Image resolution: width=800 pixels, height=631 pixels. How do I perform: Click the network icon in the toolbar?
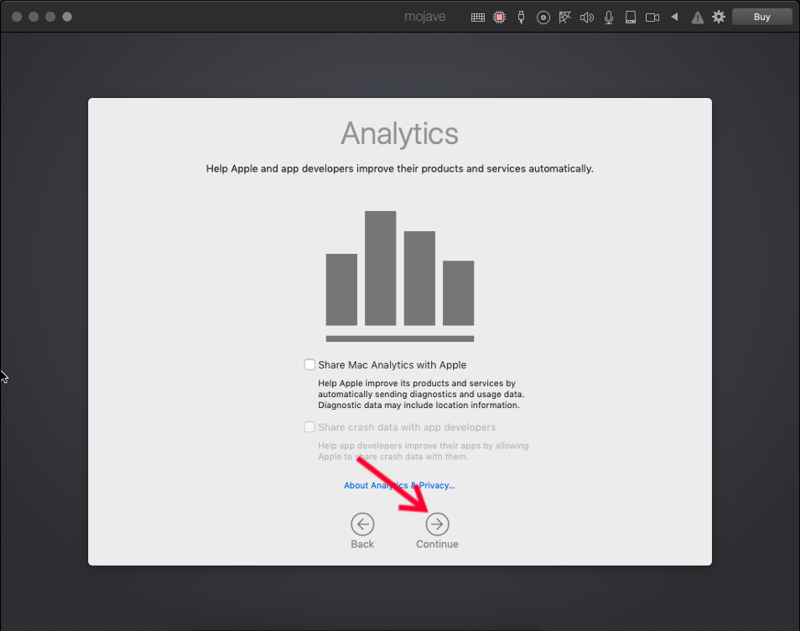[x=564, y=17]
